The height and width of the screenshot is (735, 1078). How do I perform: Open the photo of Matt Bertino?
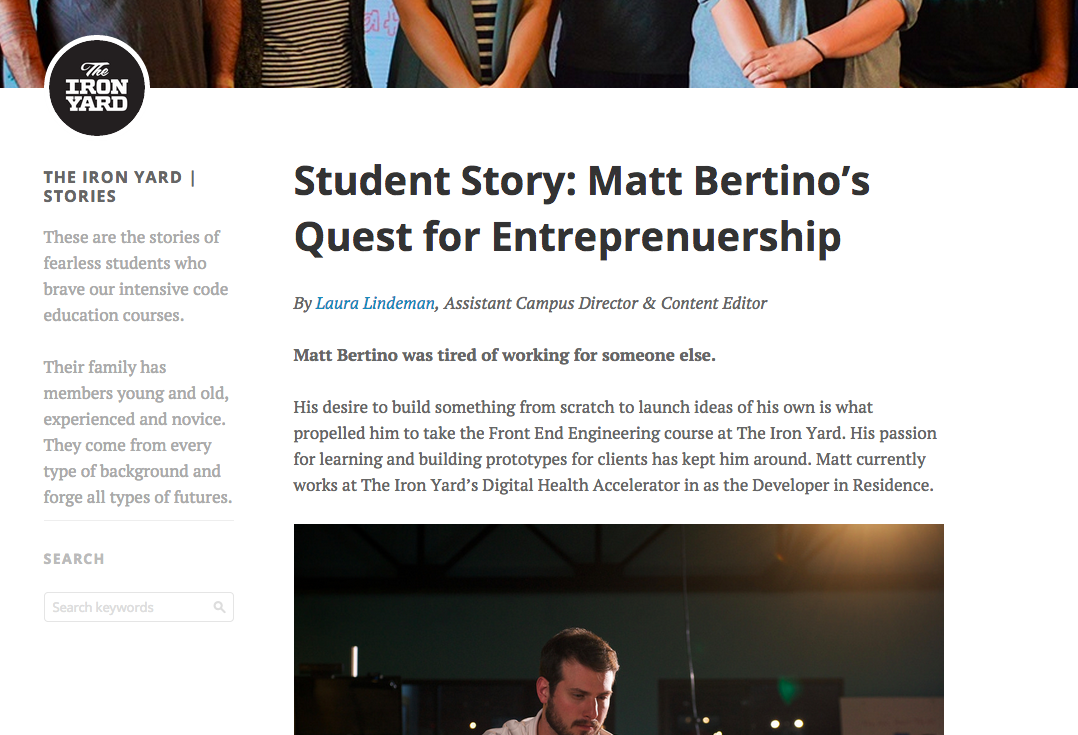(x=618, y=629)
